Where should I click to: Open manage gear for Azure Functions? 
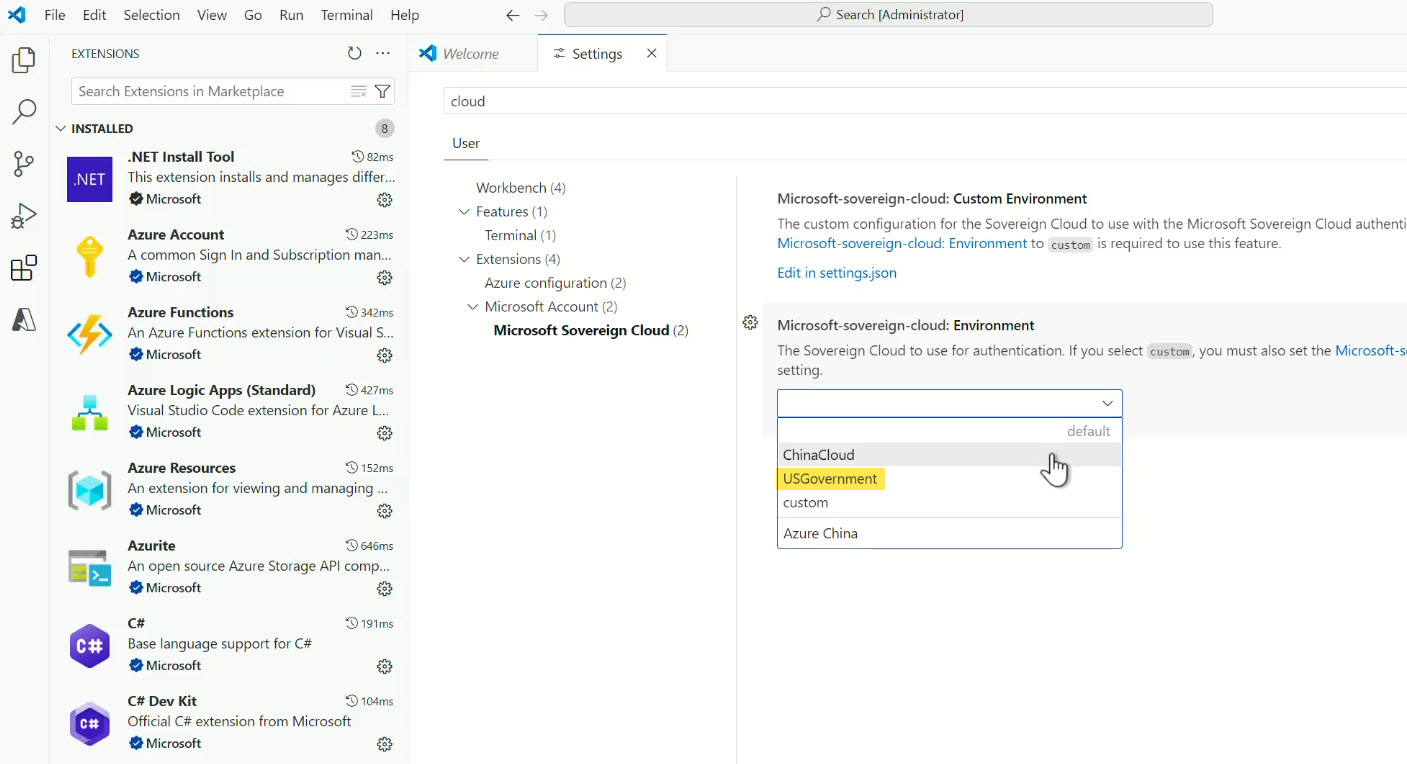tap(384, 355)
